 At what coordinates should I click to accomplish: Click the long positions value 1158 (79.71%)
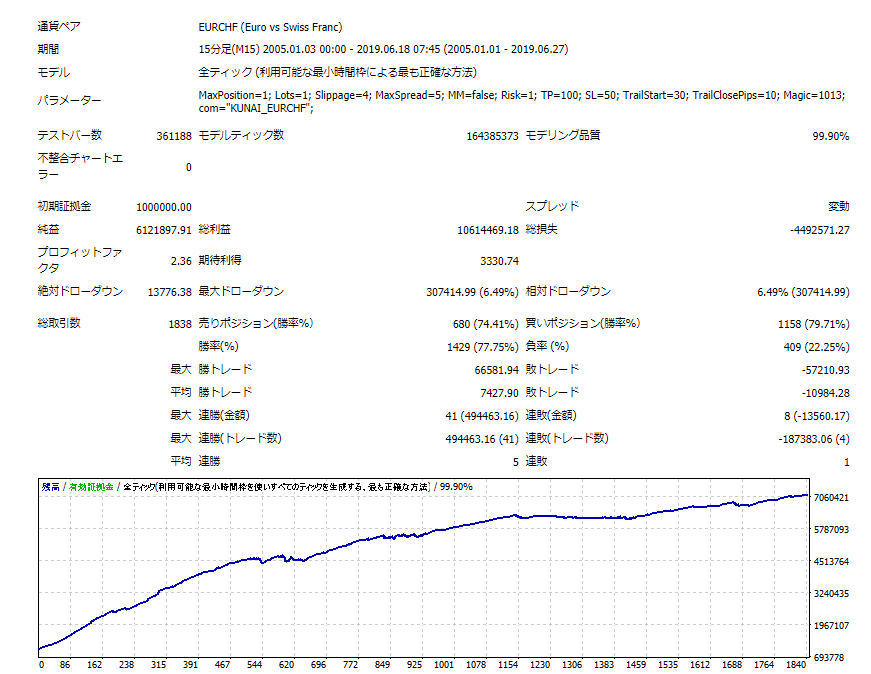[814, 324]
